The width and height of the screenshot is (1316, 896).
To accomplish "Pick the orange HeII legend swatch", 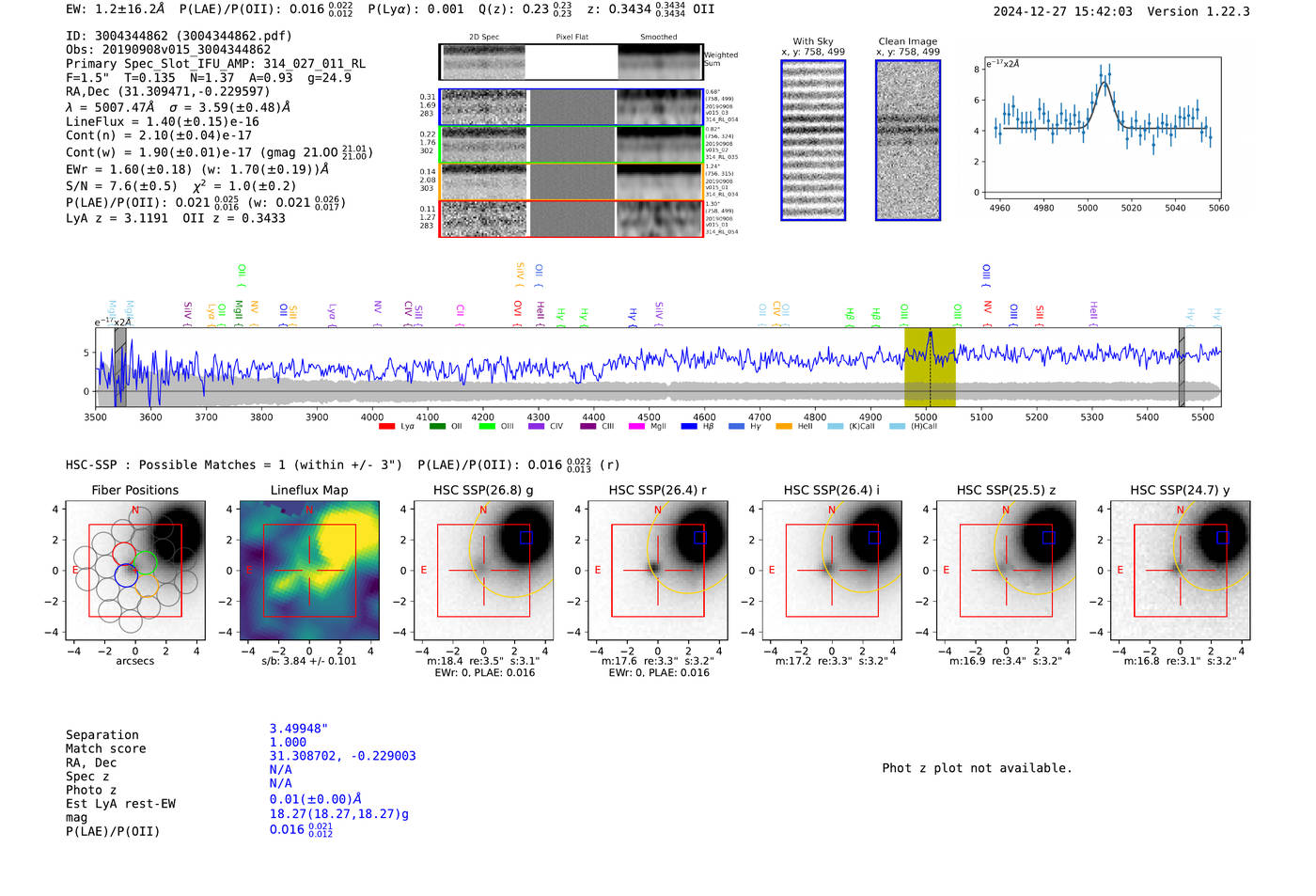I will pyautogui.click(x=784, y=427).
